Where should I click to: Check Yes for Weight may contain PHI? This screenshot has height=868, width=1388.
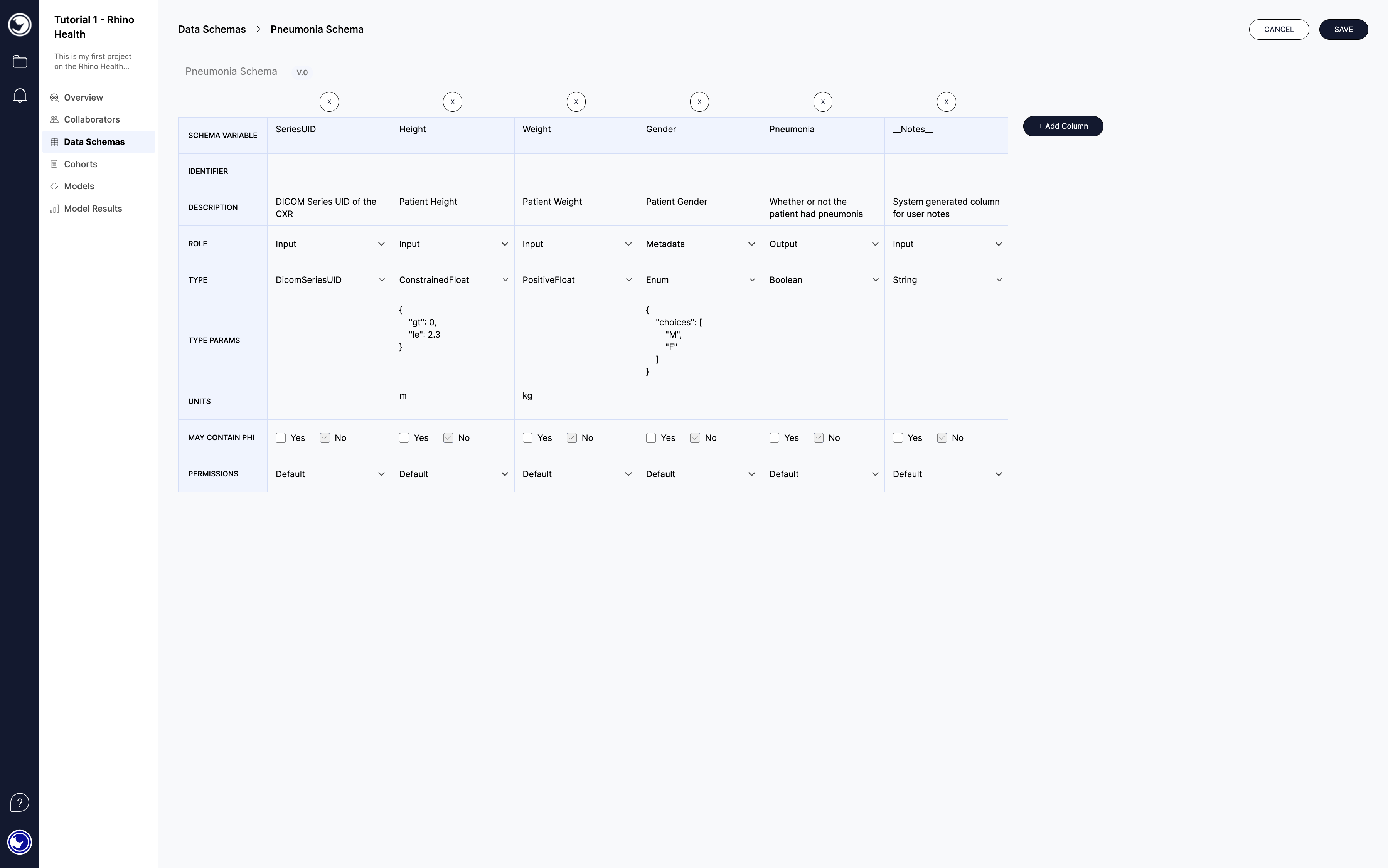coord(528,438)
